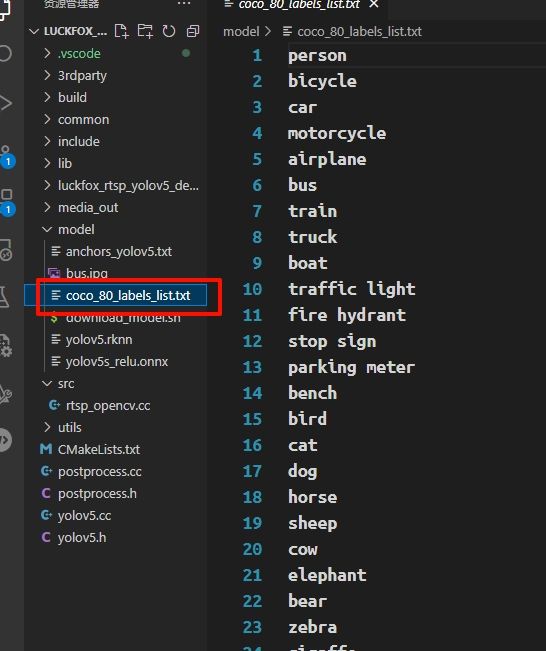The image size is (546, 651).
Task: Click the New File icon in explorer header
Action: 121,31
